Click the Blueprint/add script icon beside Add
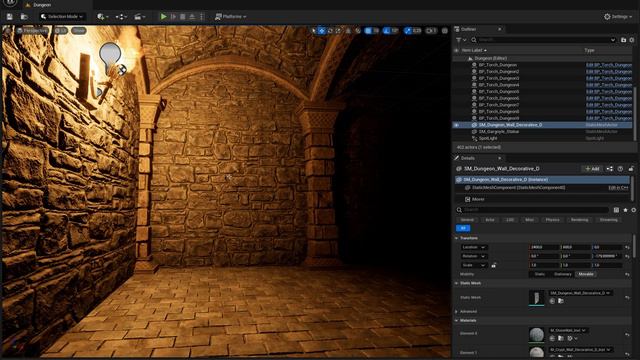The width and height of the screenshot is (640, 360). pyautogui.click(x=610, y=169)
